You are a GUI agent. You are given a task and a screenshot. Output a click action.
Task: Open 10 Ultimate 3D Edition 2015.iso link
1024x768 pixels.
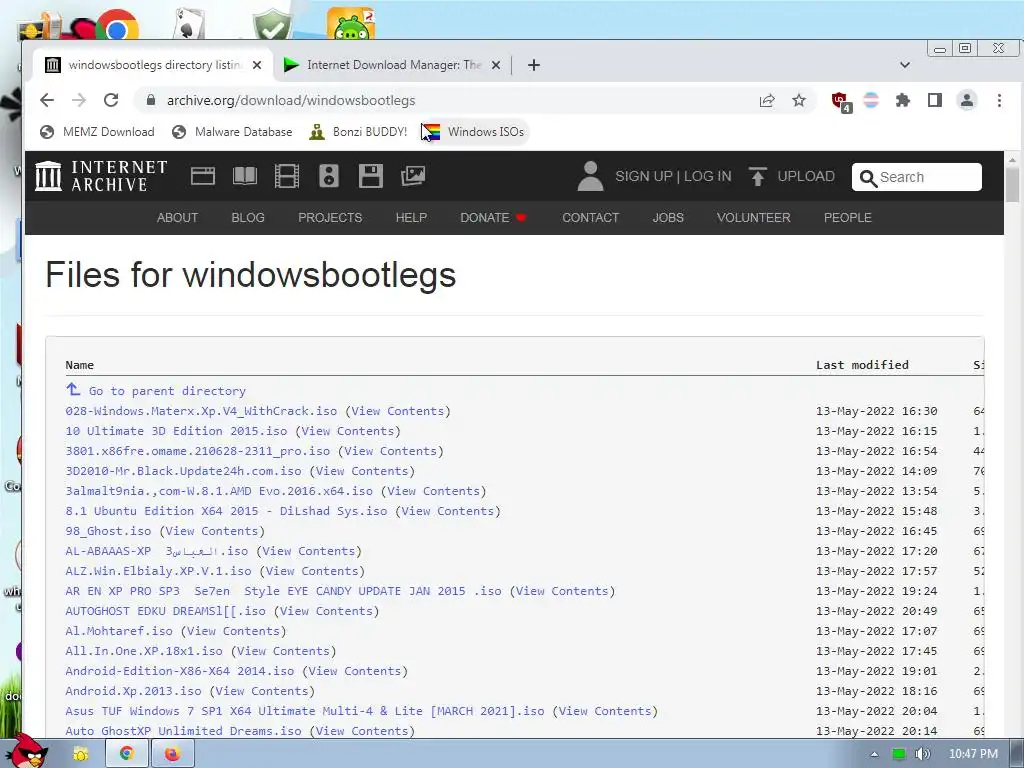click(176, 431)
